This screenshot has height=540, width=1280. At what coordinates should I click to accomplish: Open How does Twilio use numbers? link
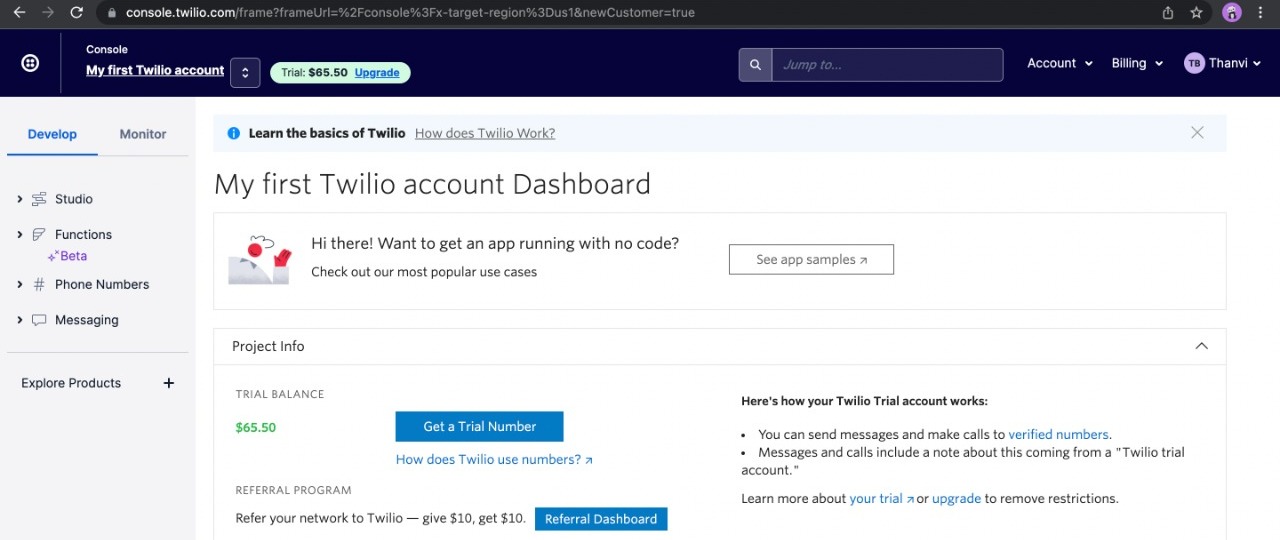tap(494, 459)
